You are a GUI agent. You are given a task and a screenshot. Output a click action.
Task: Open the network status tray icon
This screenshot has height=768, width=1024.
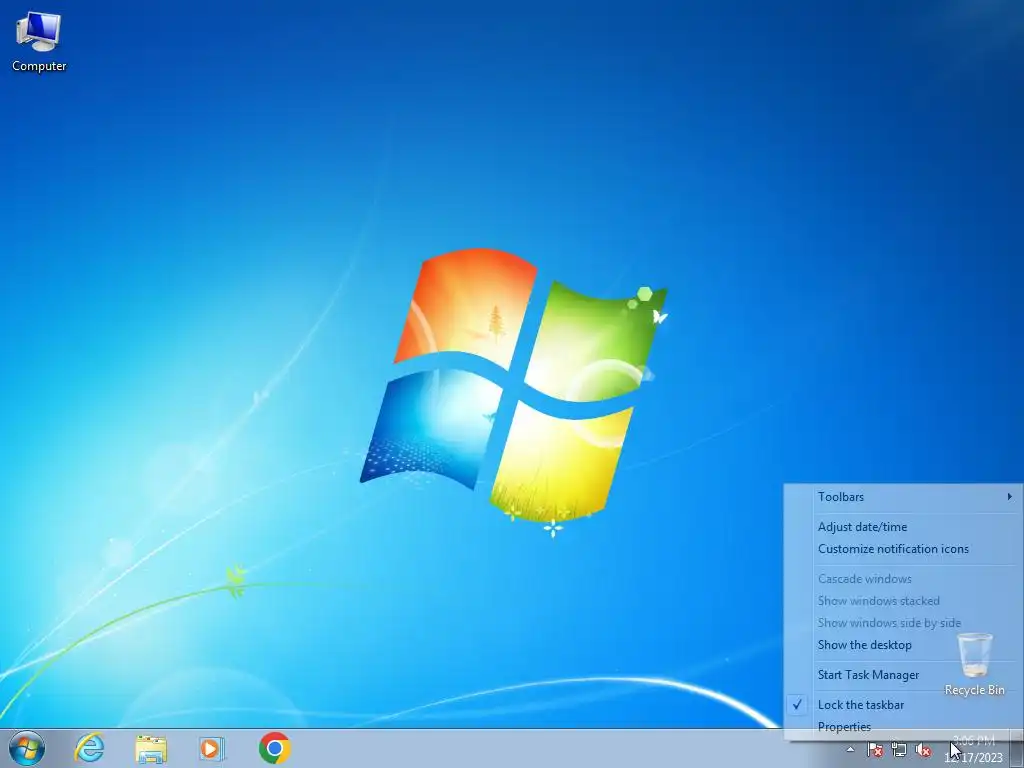(899, 750)
